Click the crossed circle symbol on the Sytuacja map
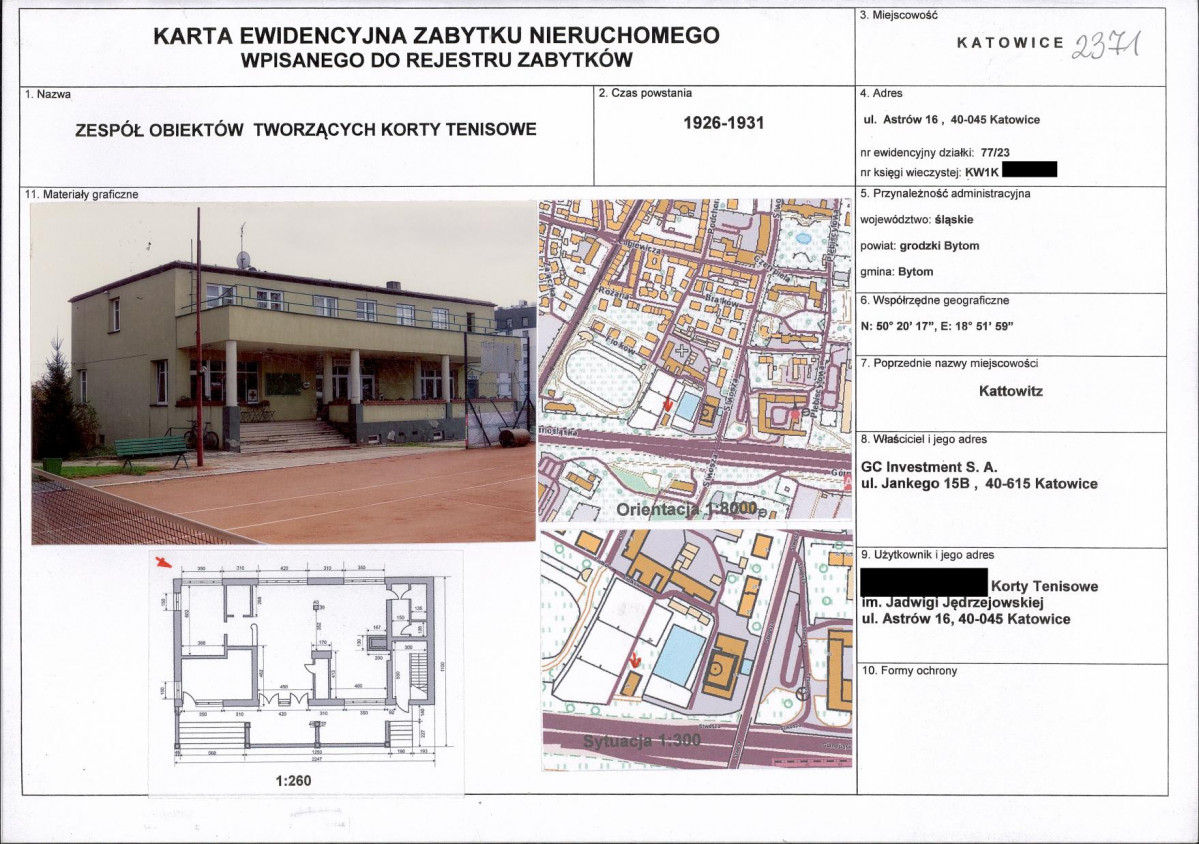 pyautogui.click(x=801, y=693)
